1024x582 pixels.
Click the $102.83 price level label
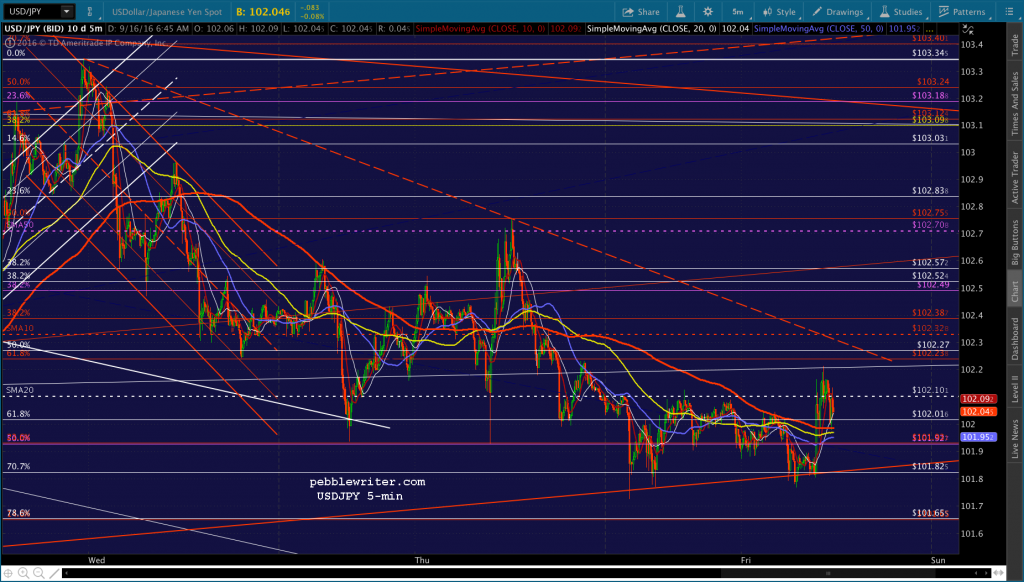[930, 191]
